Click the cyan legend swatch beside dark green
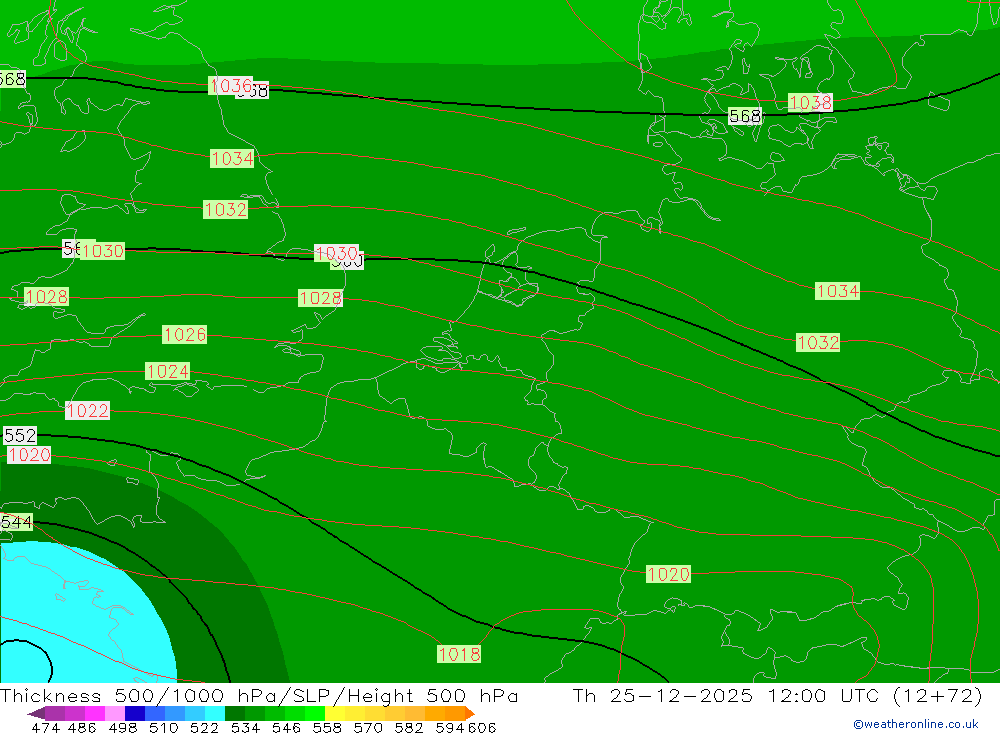This screenshot has height=733, width=1000. (215, 713)
